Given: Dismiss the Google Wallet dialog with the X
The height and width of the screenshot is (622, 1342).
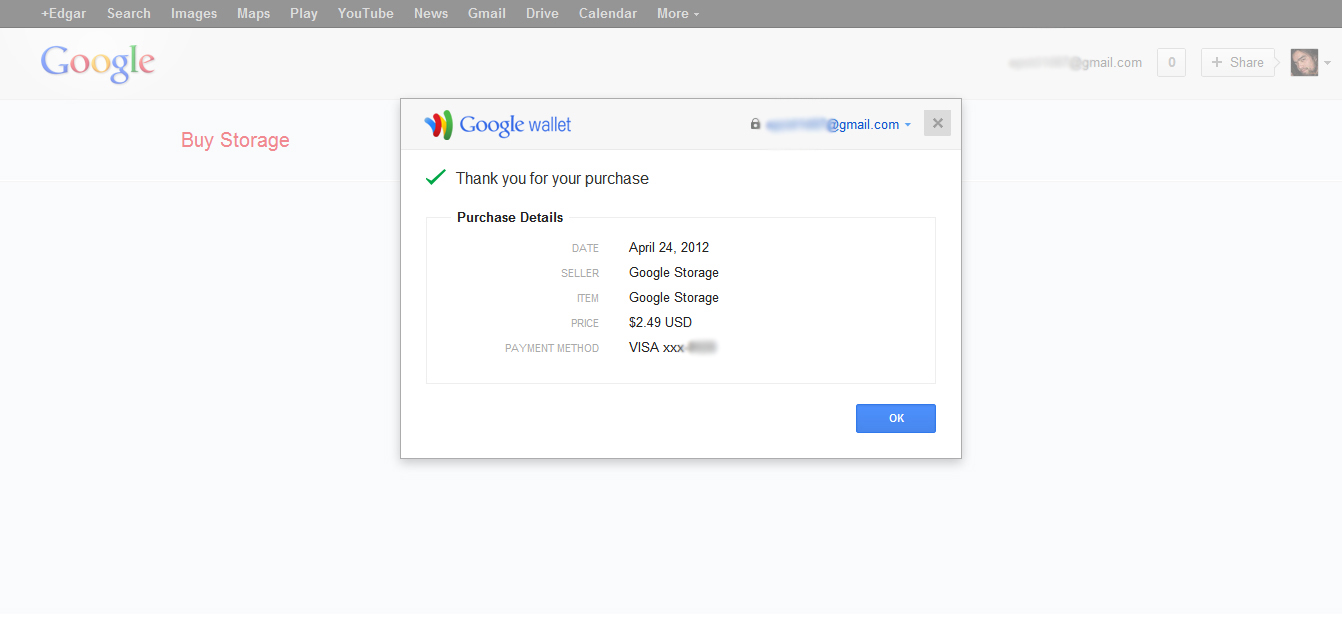Looking at the screenshot, I should coord(937,122).
